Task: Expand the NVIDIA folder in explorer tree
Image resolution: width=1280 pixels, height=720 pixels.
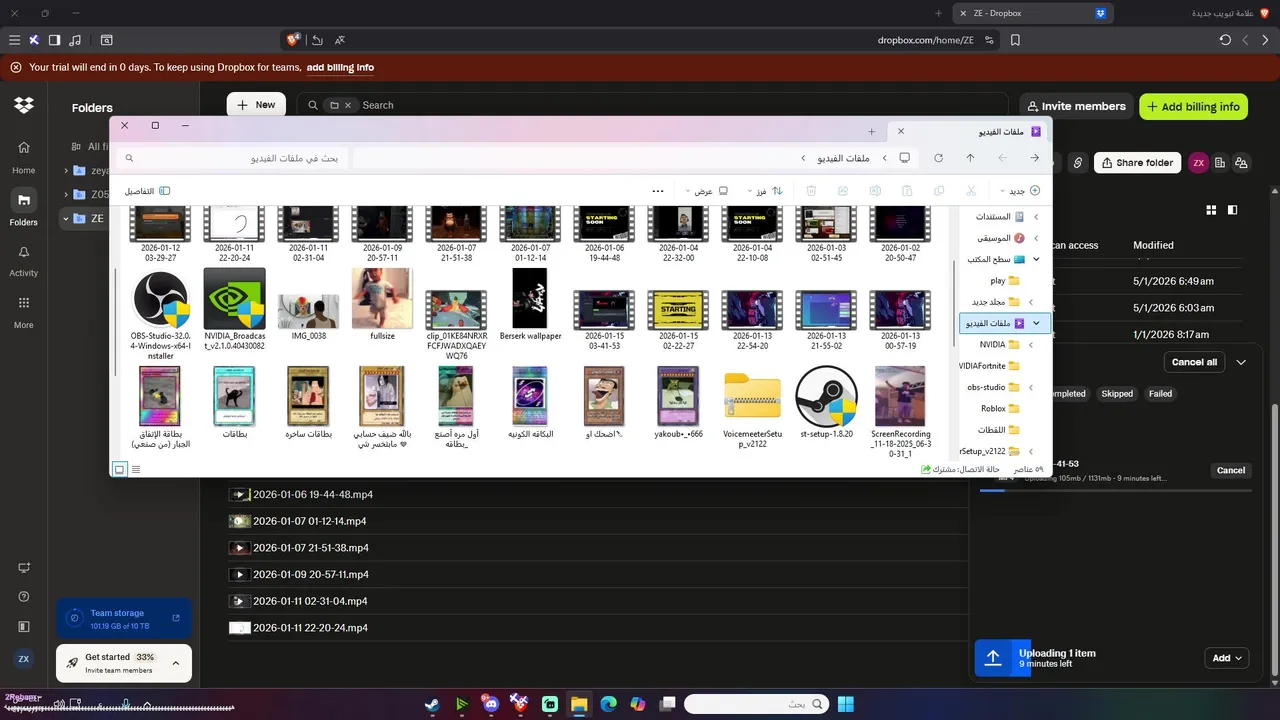Action: tap(1031, 344)
